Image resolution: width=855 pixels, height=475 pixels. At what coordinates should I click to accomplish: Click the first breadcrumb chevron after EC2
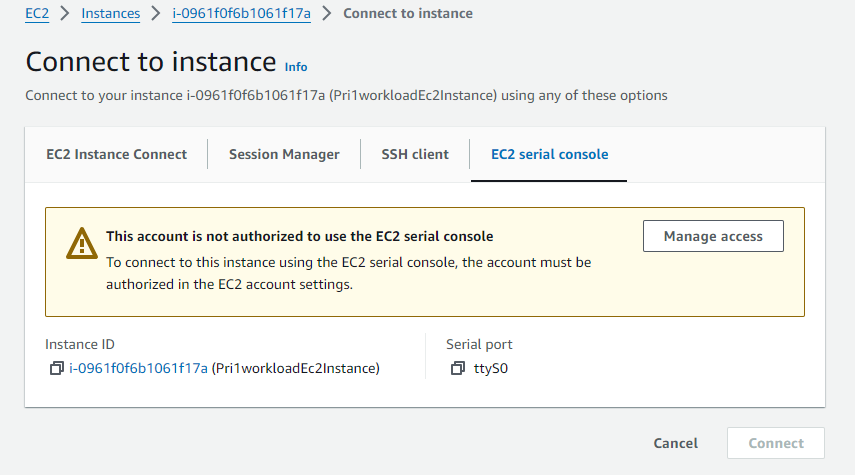(x=66, y=14)
